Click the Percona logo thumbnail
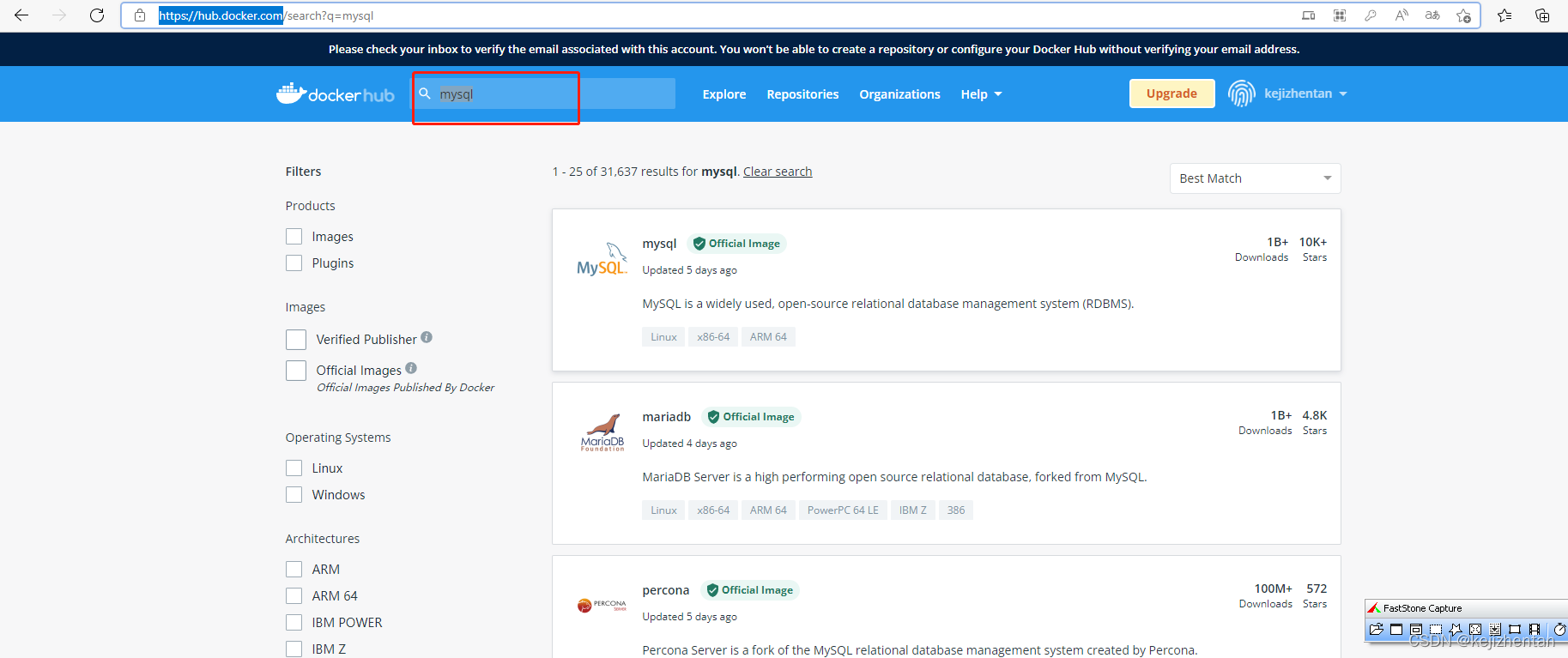 pos(602,606)
